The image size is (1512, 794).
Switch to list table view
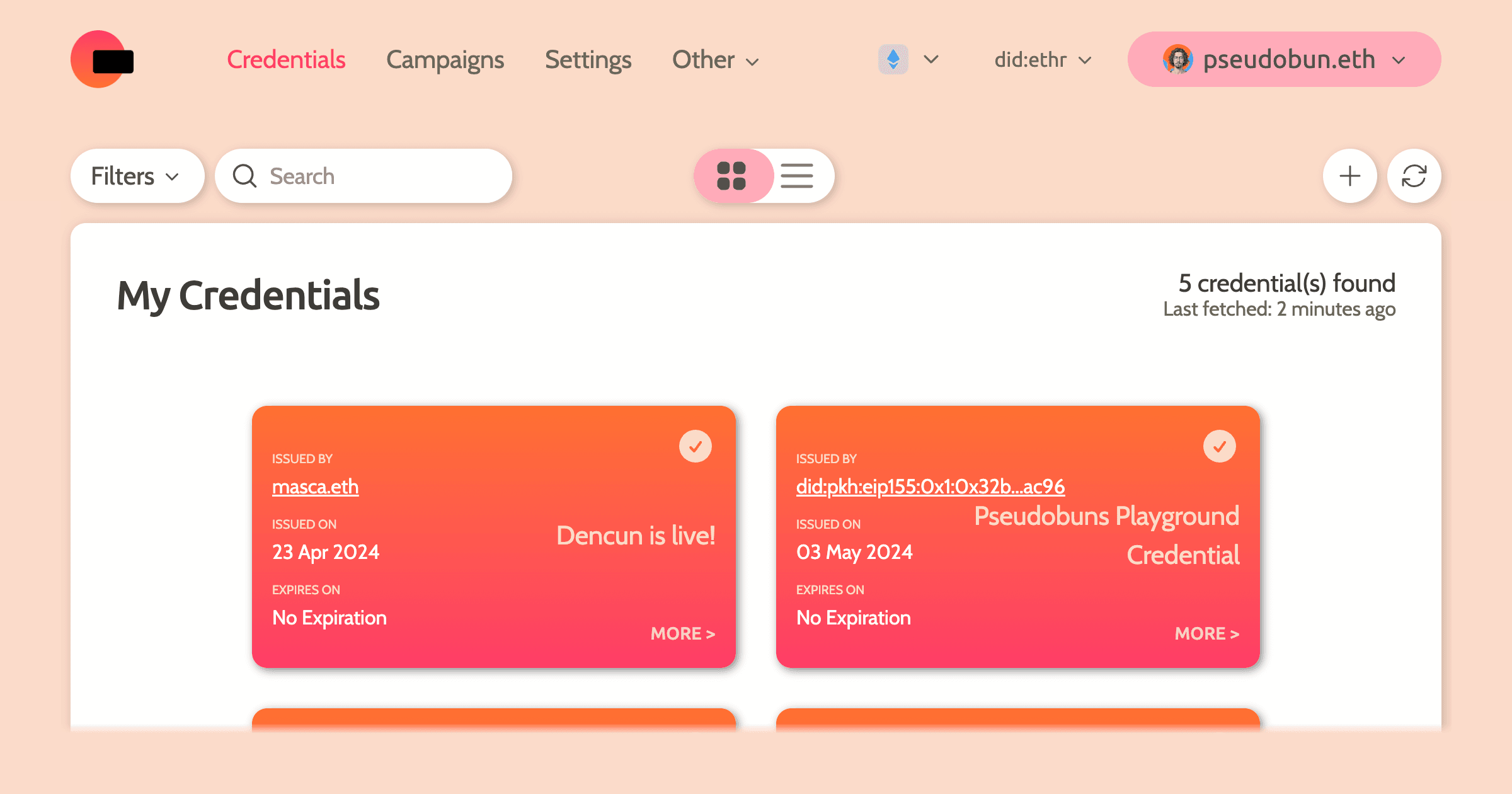point(797,176)
